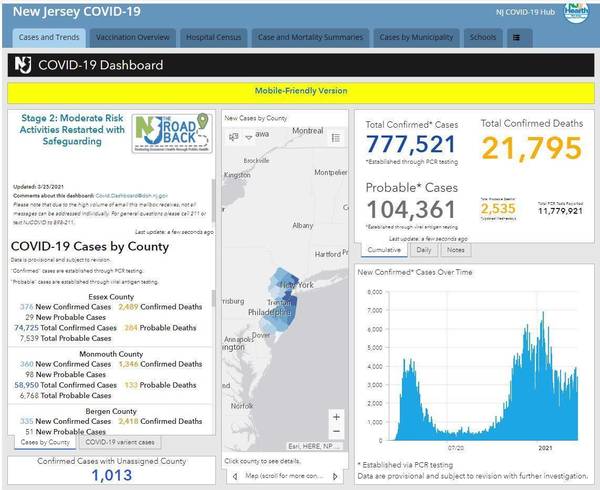Click the Road Back logo image

pyautogui.click(x=172, y=133)
